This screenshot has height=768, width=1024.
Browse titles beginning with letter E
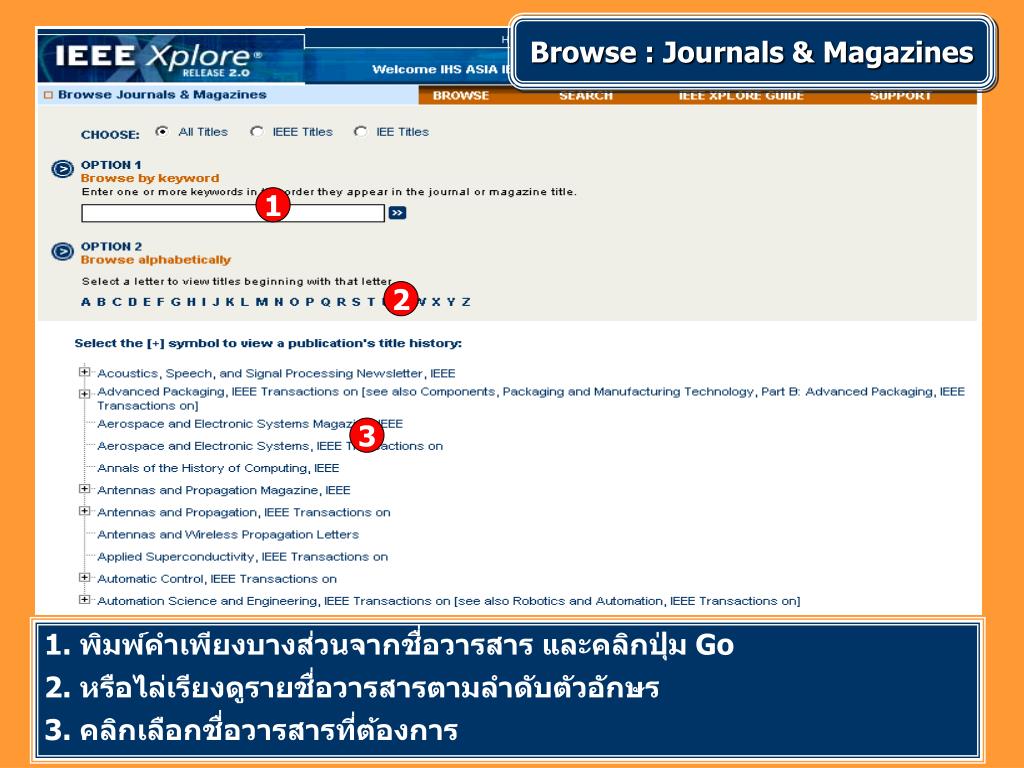[x=147, y=302]
